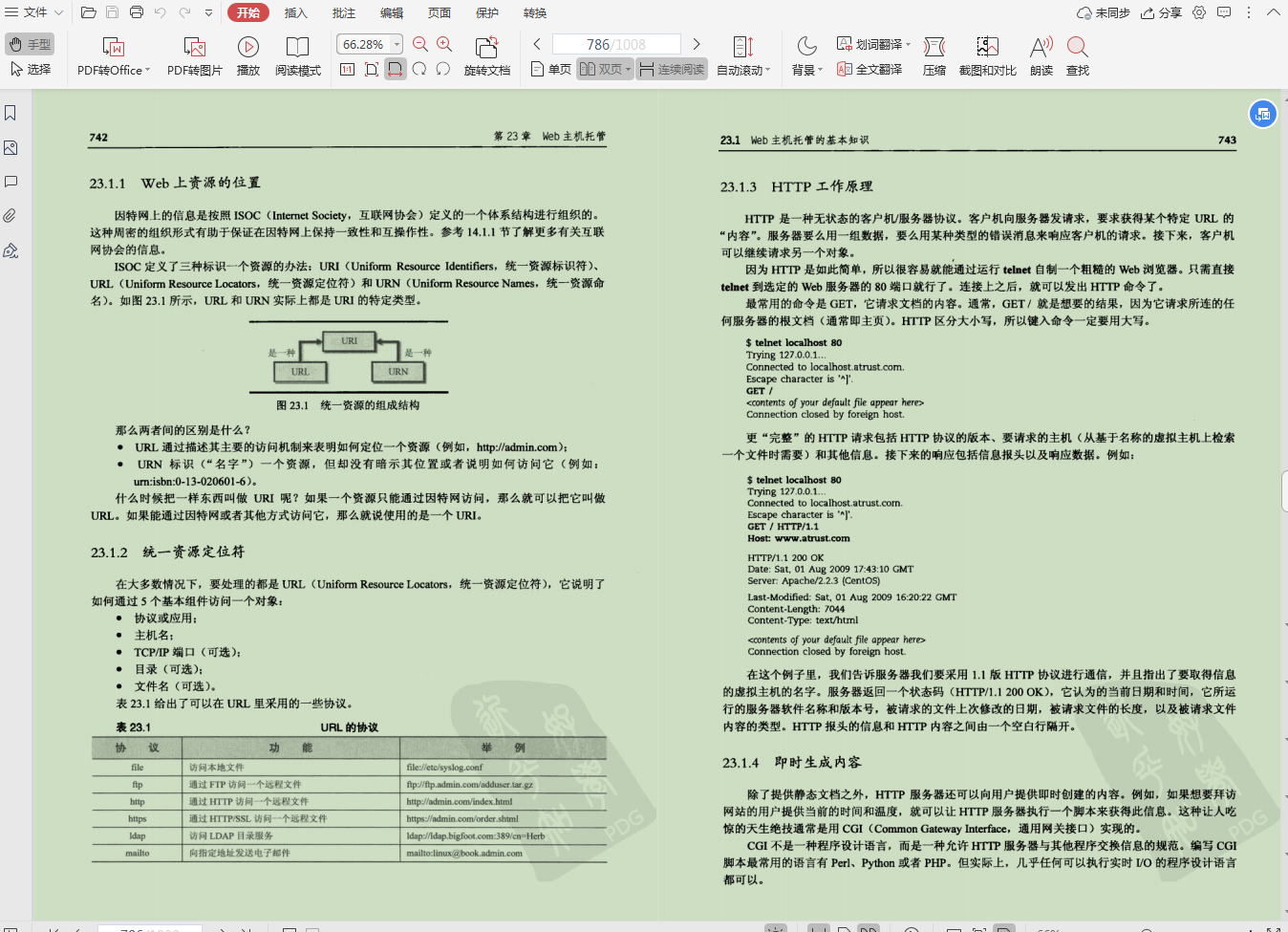Start 朗读 read-aloud
1288x932 pixels.
[1041, 56]
